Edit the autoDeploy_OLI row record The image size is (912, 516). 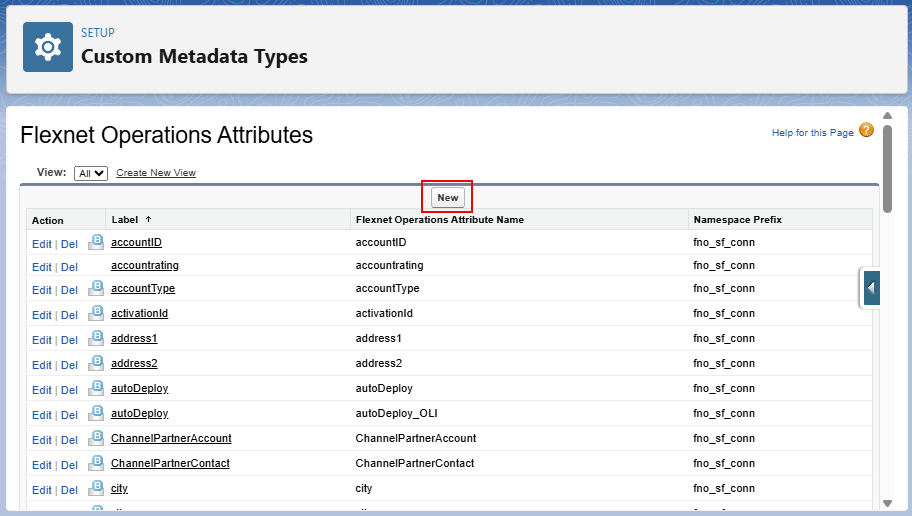pos(42,415)
